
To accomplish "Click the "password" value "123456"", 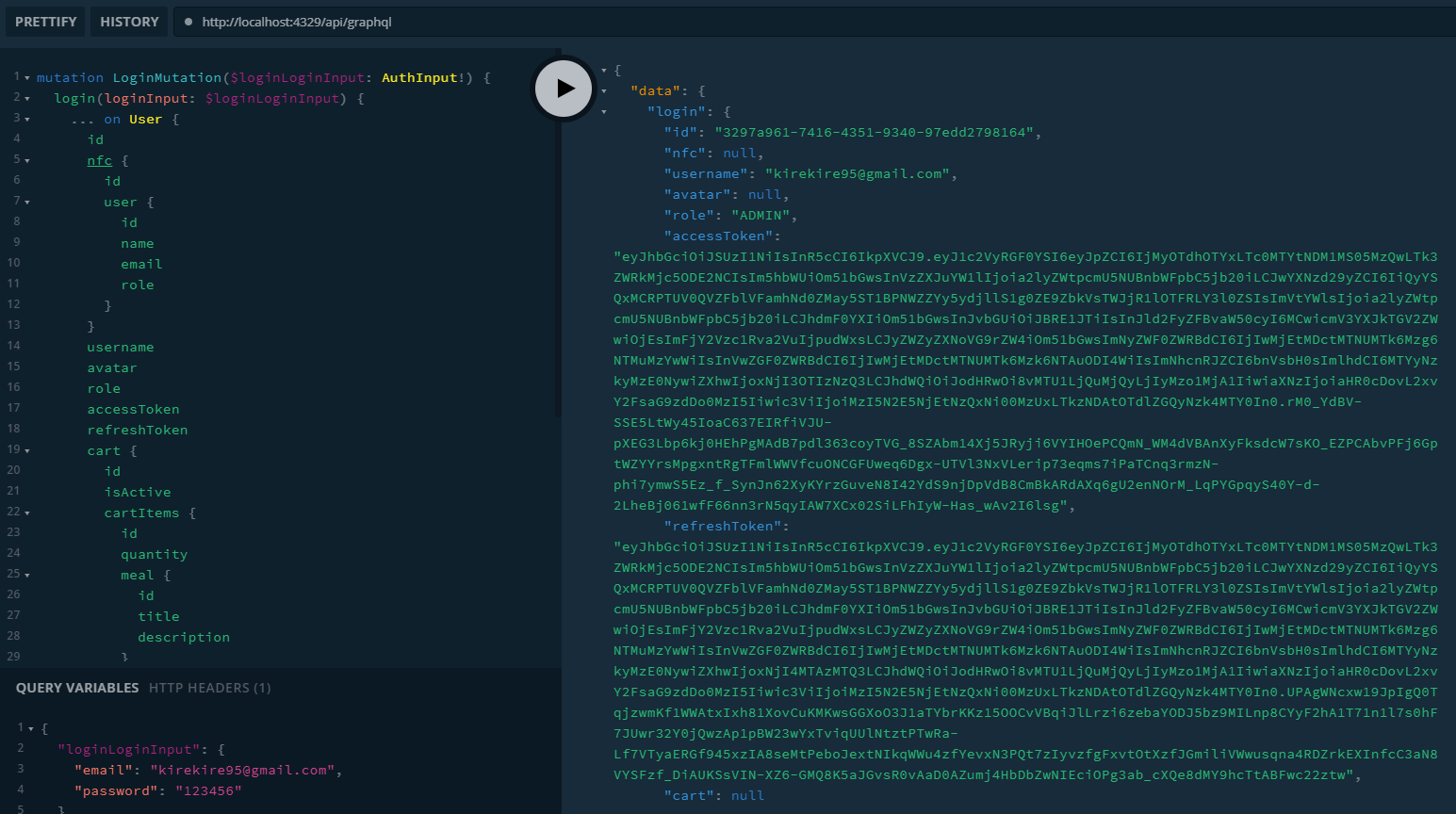I will click(x=208, y=791).
